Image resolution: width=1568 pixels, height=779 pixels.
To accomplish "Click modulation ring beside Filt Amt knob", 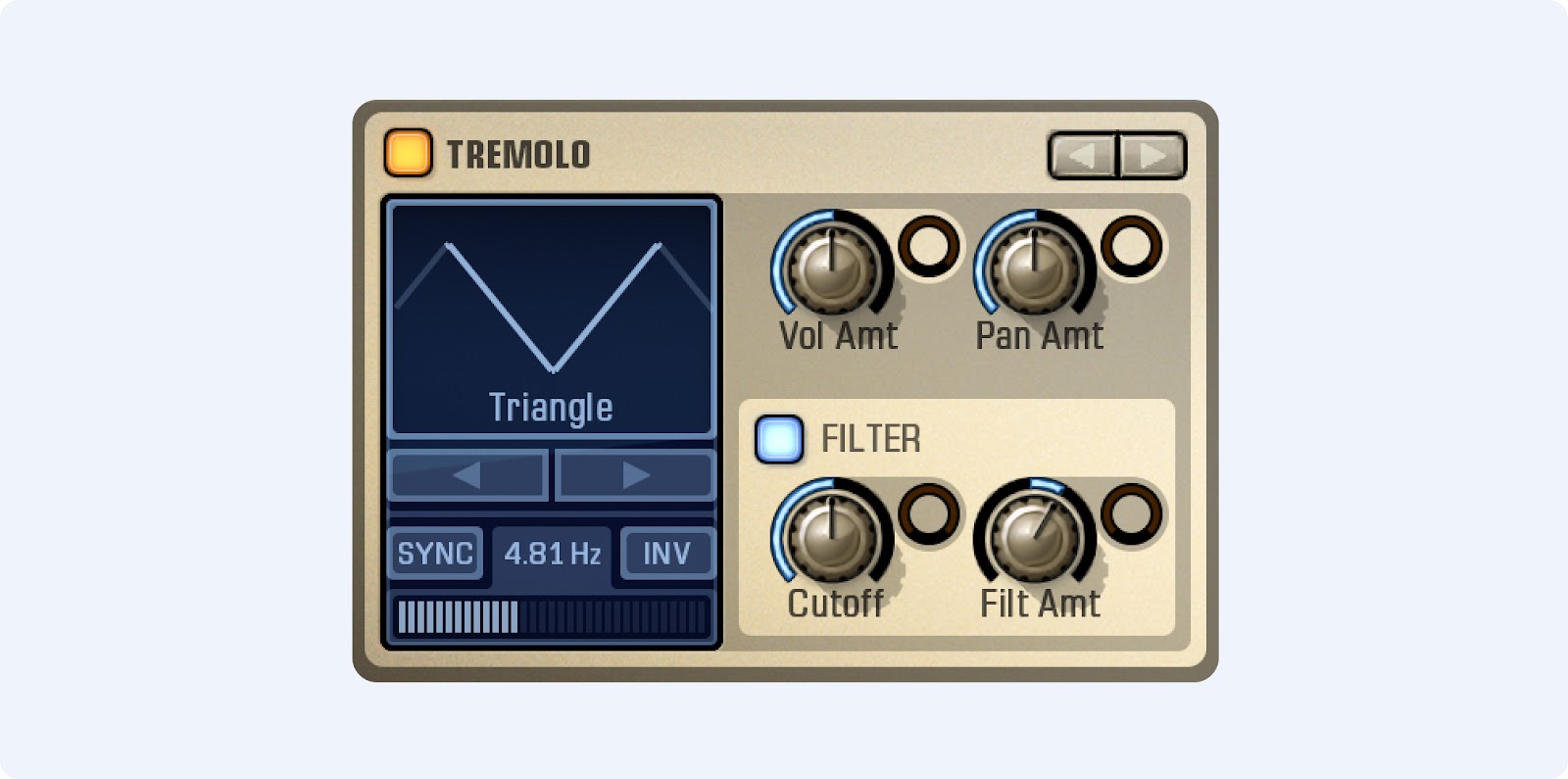I will point(1132,512).
